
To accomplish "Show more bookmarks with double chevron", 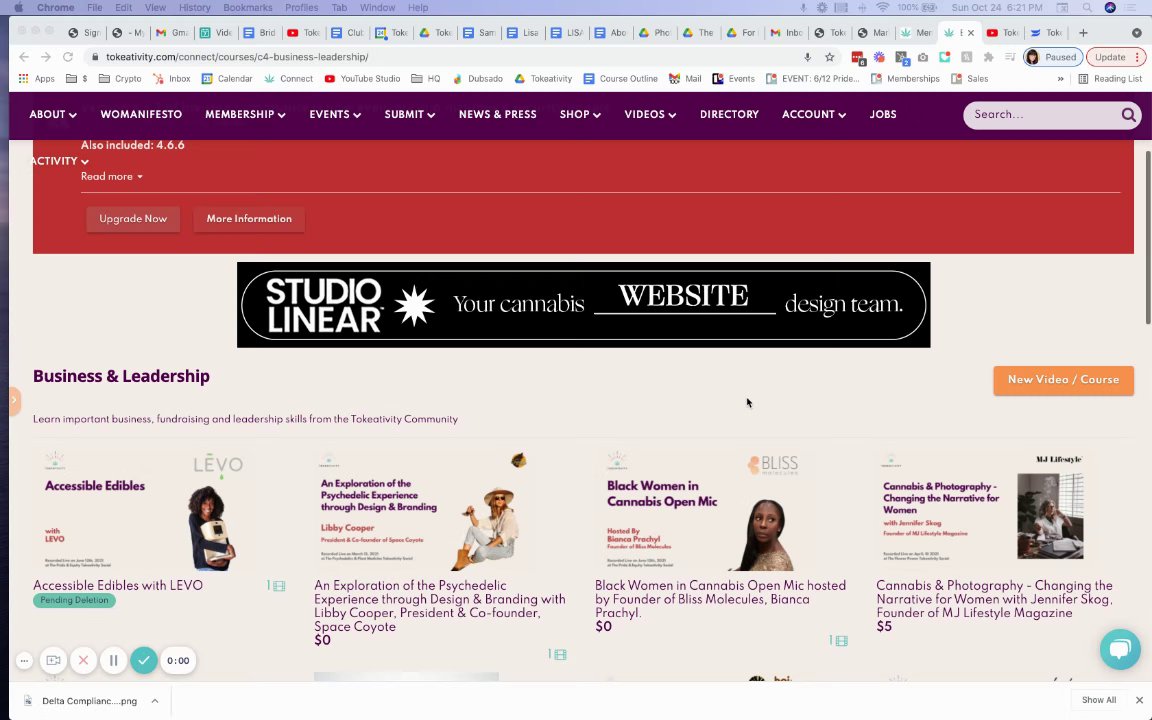I will pos(1060,79).
